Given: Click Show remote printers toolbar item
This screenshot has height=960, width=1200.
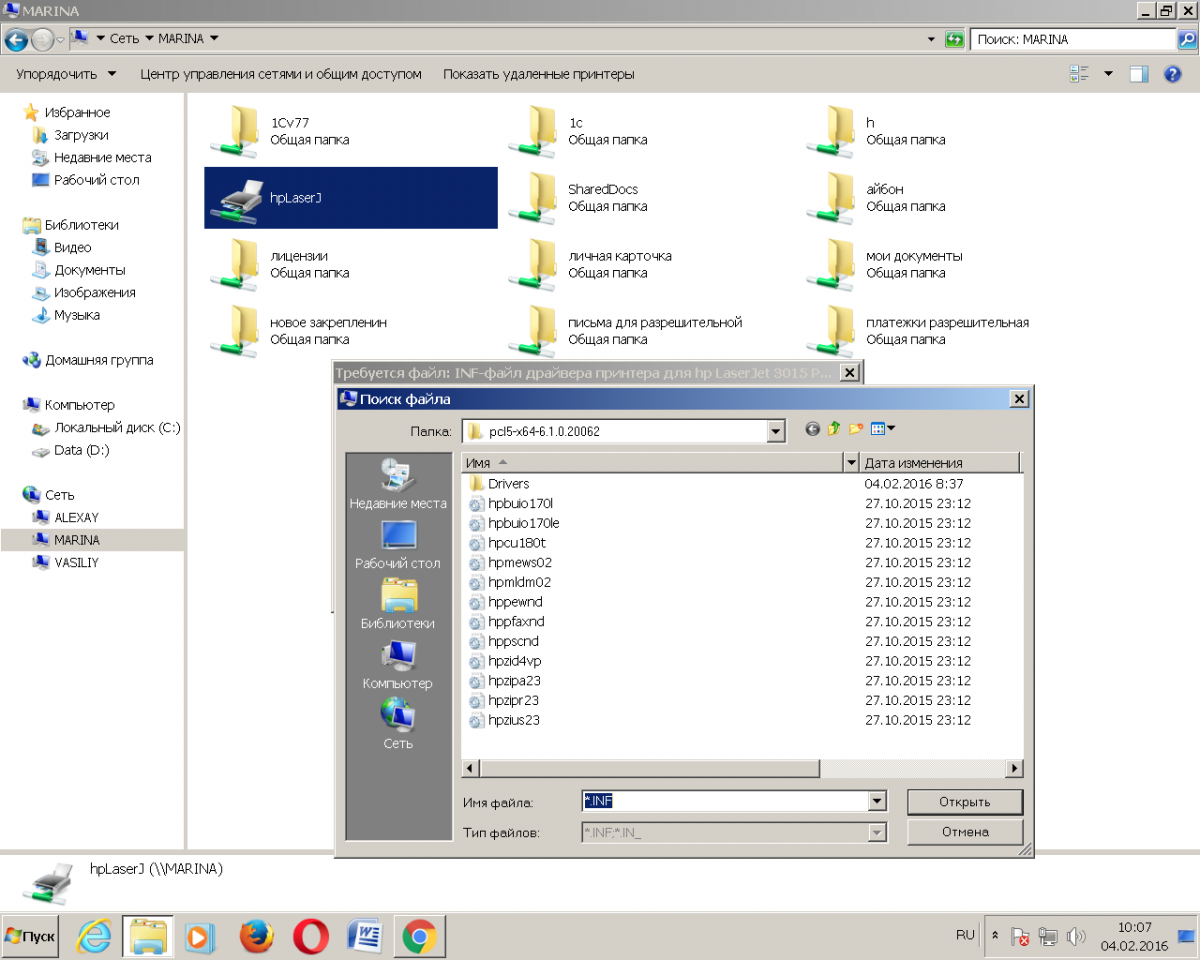Looking at the screenshot, I should 538,74.
